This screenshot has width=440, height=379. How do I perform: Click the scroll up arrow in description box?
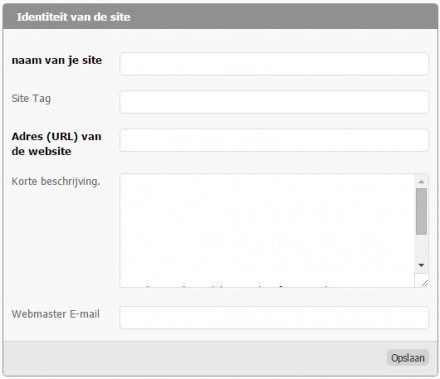tap(421, 182)
